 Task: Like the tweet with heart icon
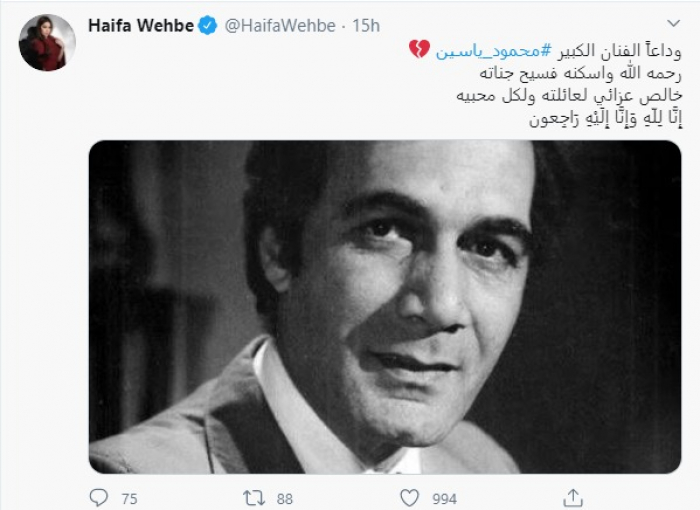[x=409, y=497]
